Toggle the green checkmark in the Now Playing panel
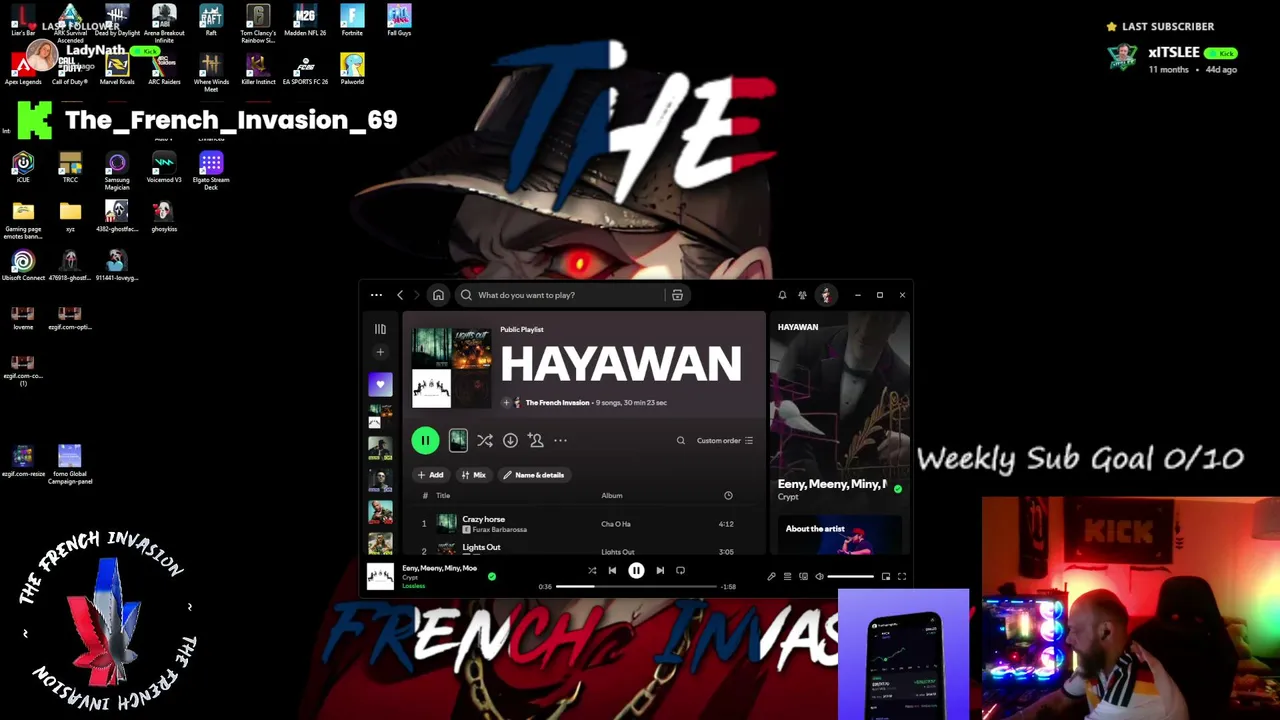 tap(897, 489)
